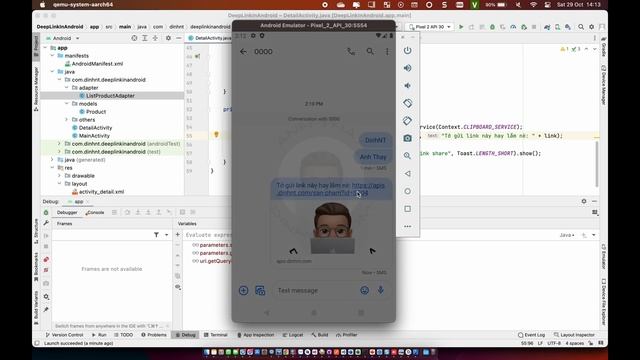Image resolution: width=640 pixels, height=360 pixels.
Task: Open the Logcat tool window tab
Action: (293, 335)
